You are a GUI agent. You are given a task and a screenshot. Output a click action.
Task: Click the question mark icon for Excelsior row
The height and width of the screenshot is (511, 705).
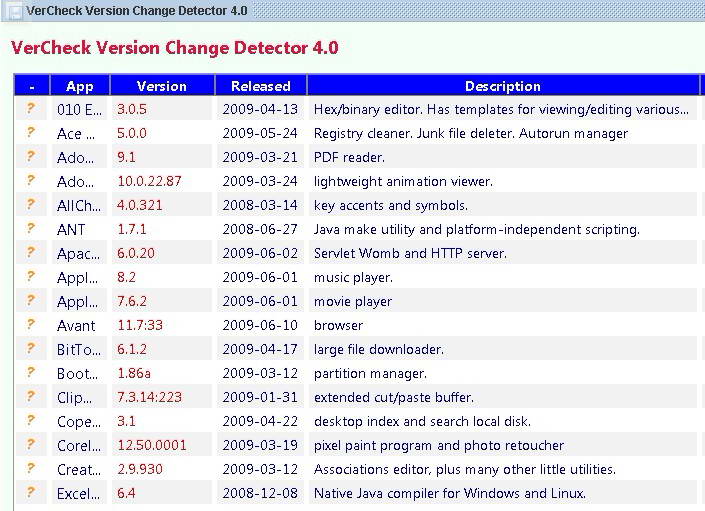(31, 493)
